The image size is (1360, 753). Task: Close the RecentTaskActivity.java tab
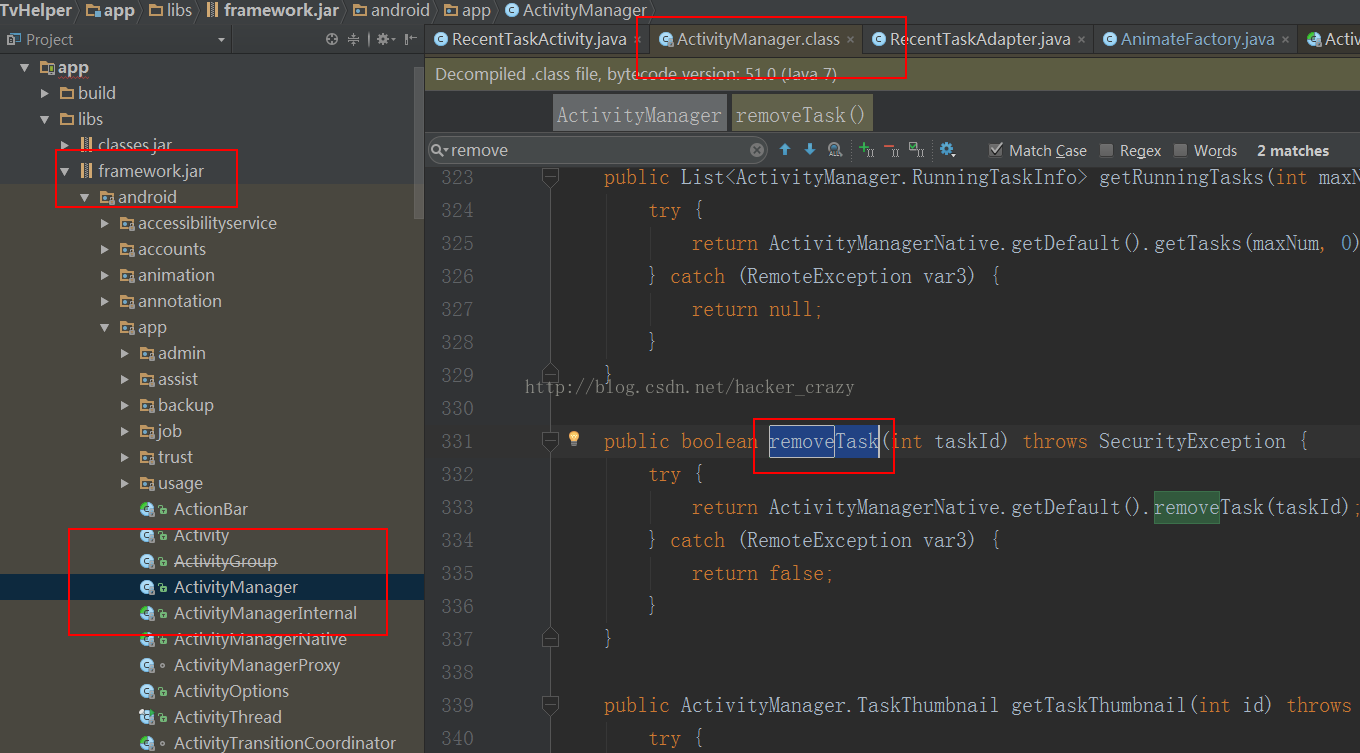(x=638, y=40)
